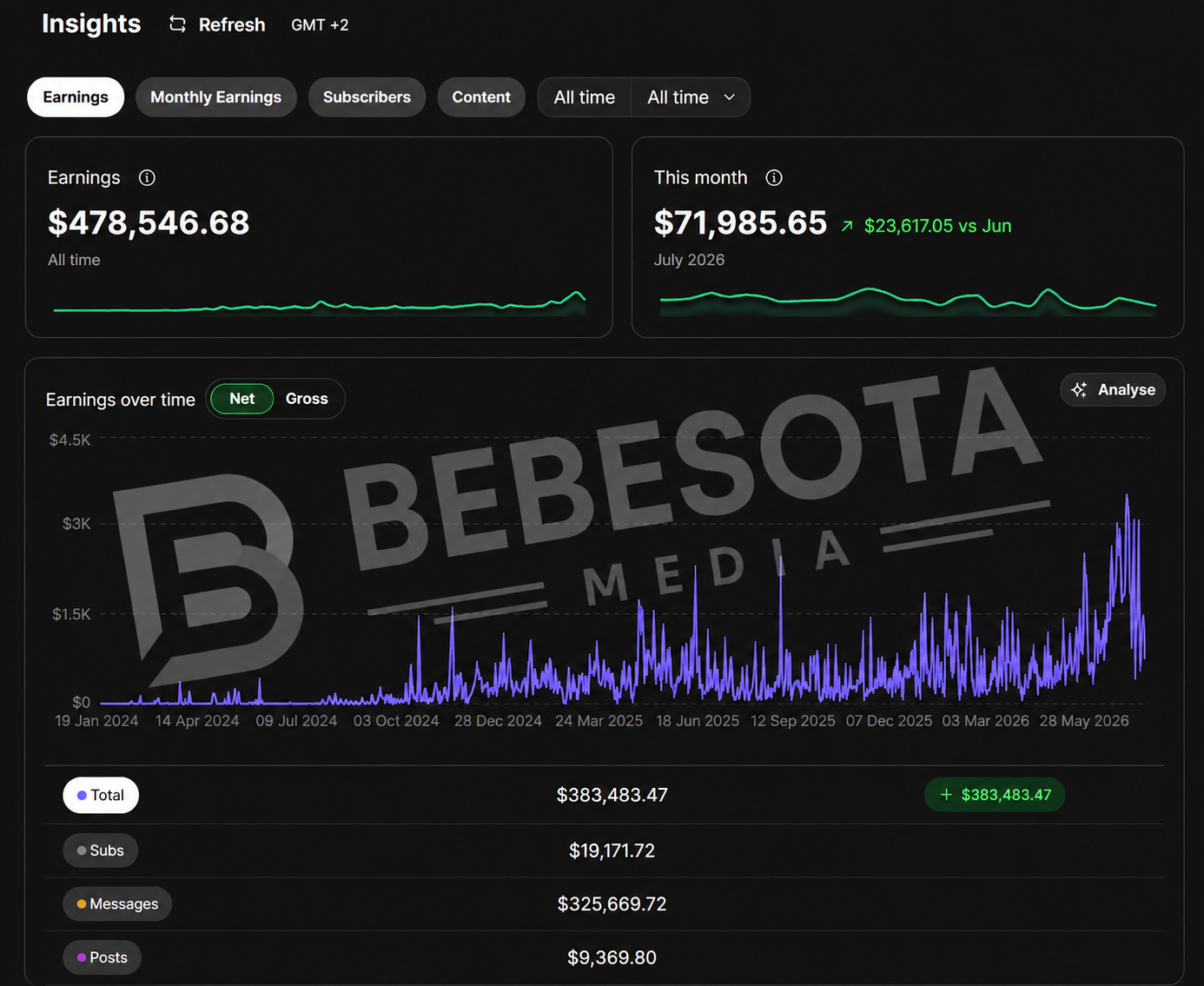
Task: Click the Refresh label
Action: [x=232, y=25]
